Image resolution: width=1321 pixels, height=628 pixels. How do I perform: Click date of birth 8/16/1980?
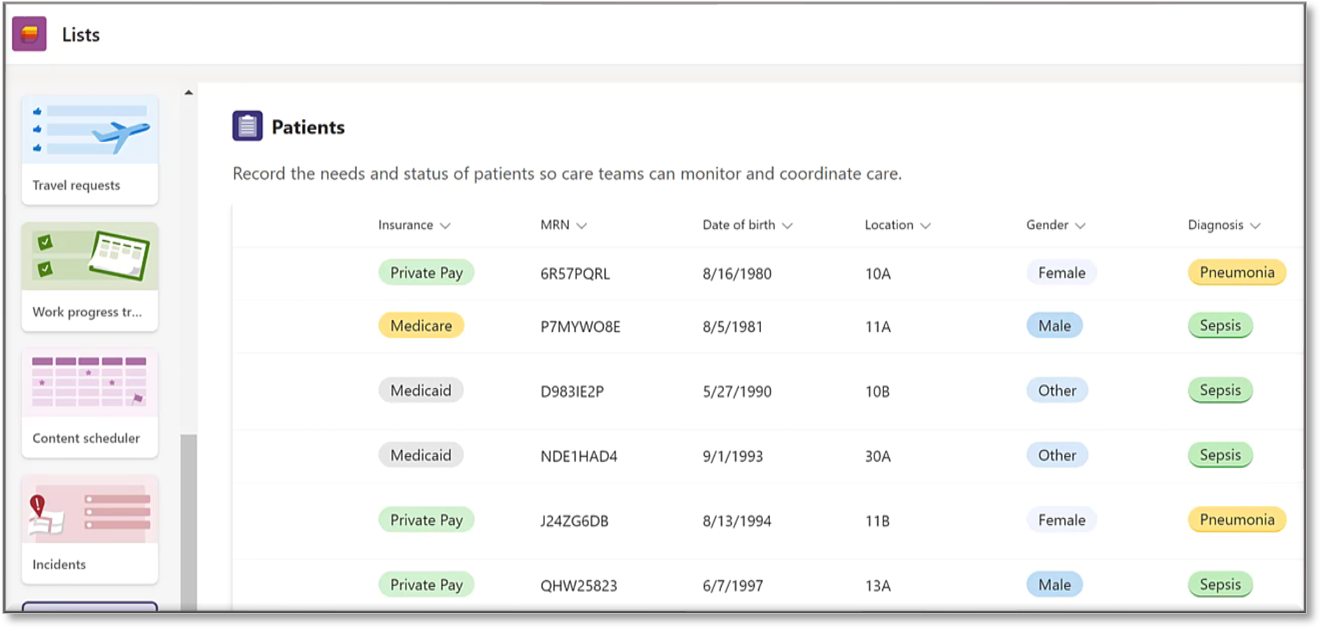(737, 273)
